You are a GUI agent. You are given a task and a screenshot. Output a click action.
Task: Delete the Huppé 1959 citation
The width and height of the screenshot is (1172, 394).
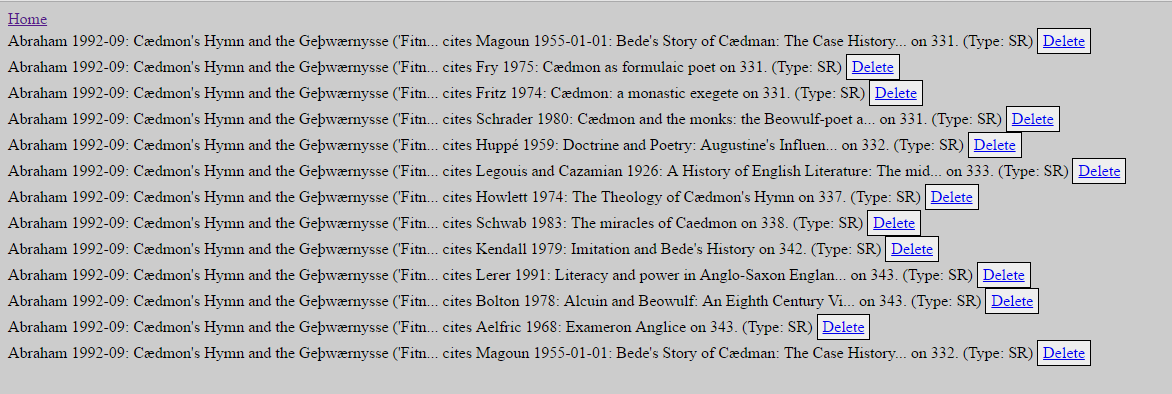click(995, 145)
